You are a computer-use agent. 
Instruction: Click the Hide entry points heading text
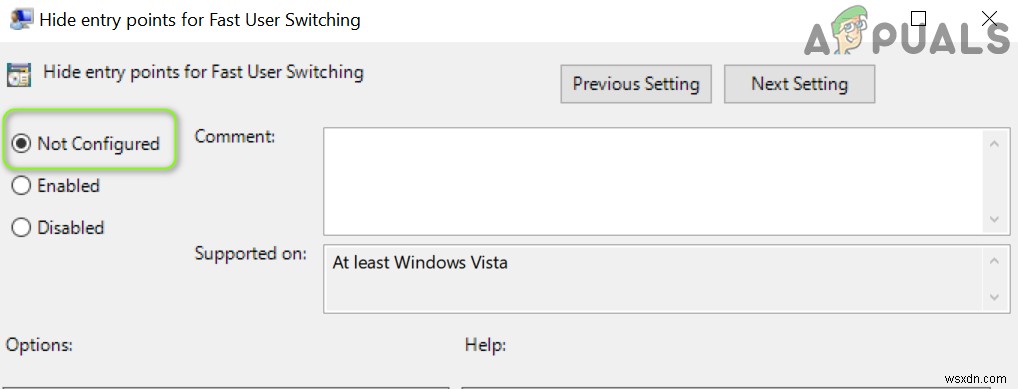203,71
